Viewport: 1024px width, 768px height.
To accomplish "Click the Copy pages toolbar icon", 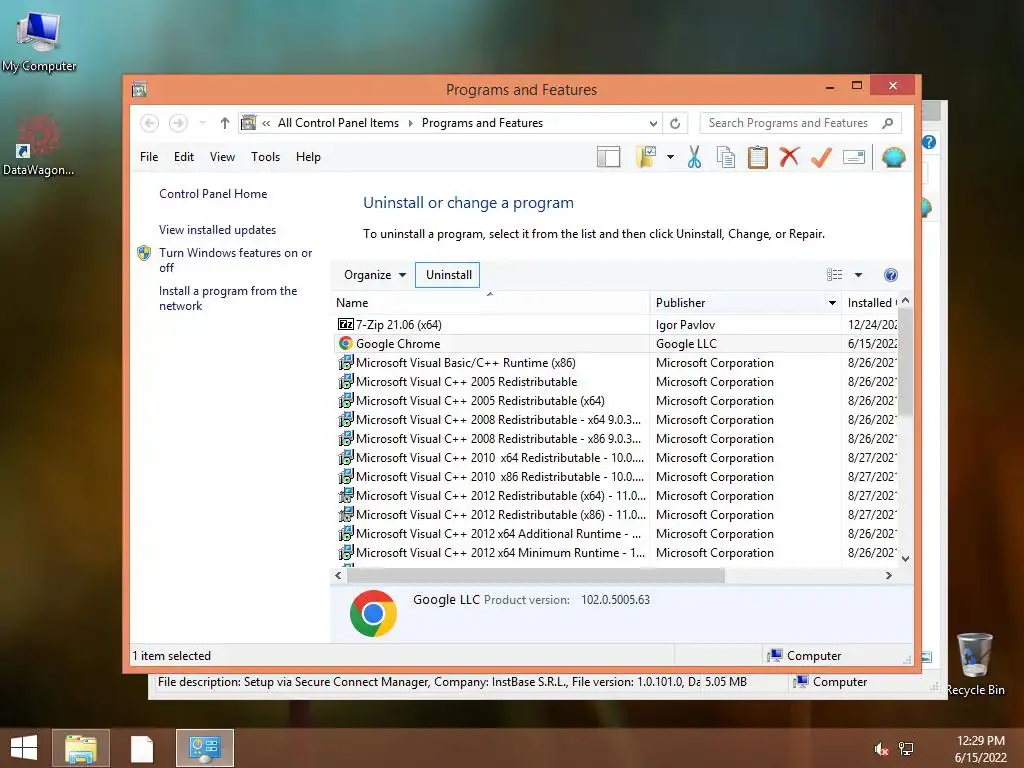I will coord(726,157).
